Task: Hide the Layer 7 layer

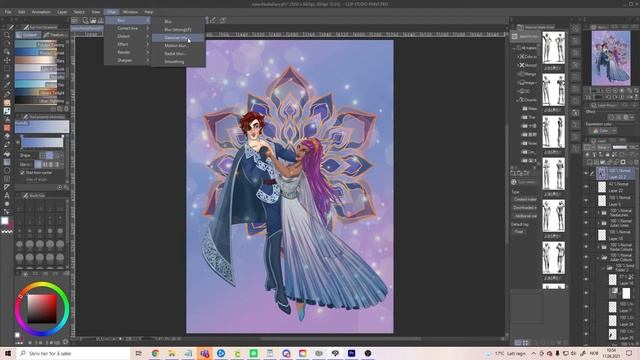Action: 586,307
